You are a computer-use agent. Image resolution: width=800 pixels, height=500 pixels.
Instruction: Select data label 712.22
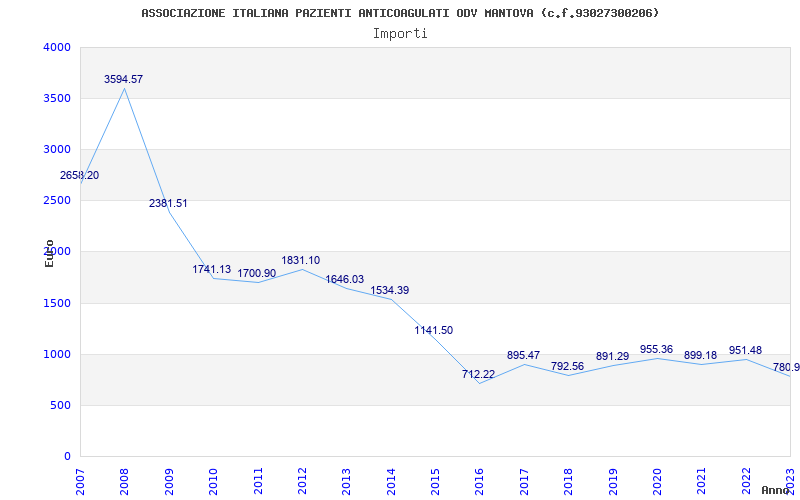tap(479, 374)
